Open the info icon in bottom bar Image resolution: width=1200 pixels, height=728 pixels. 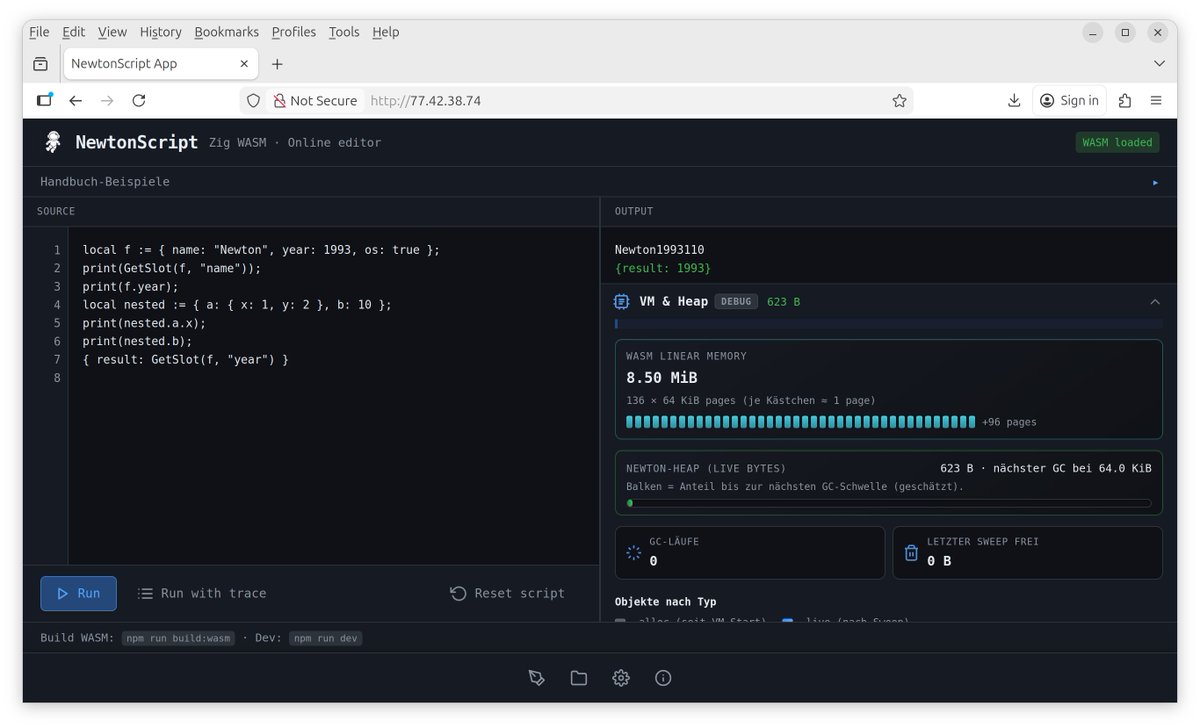tap(663, 678)
